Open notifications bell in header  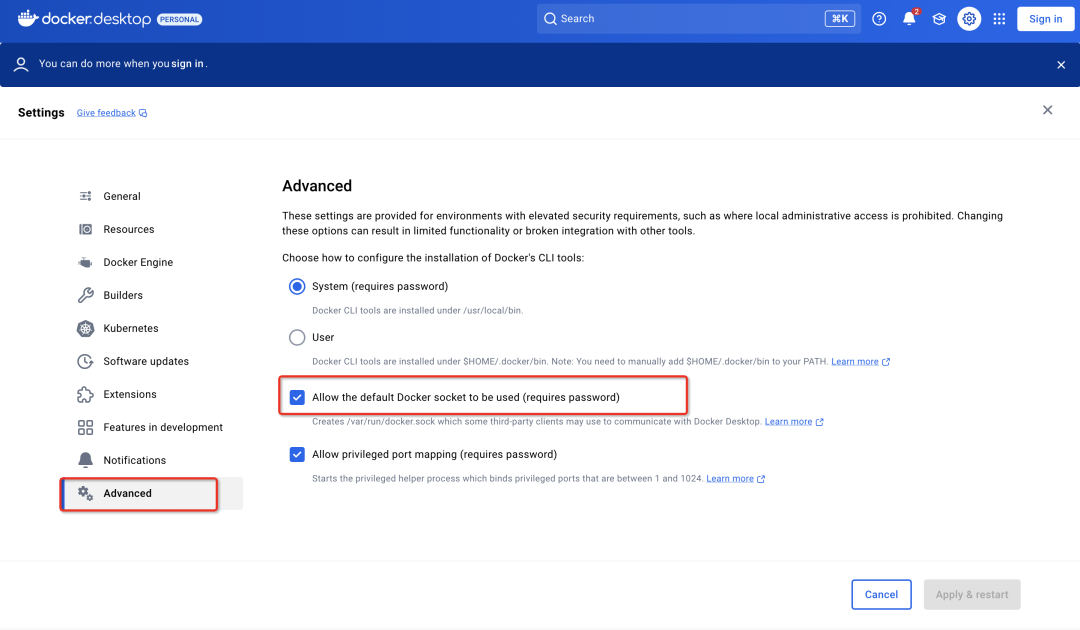[x=909, y=19]
